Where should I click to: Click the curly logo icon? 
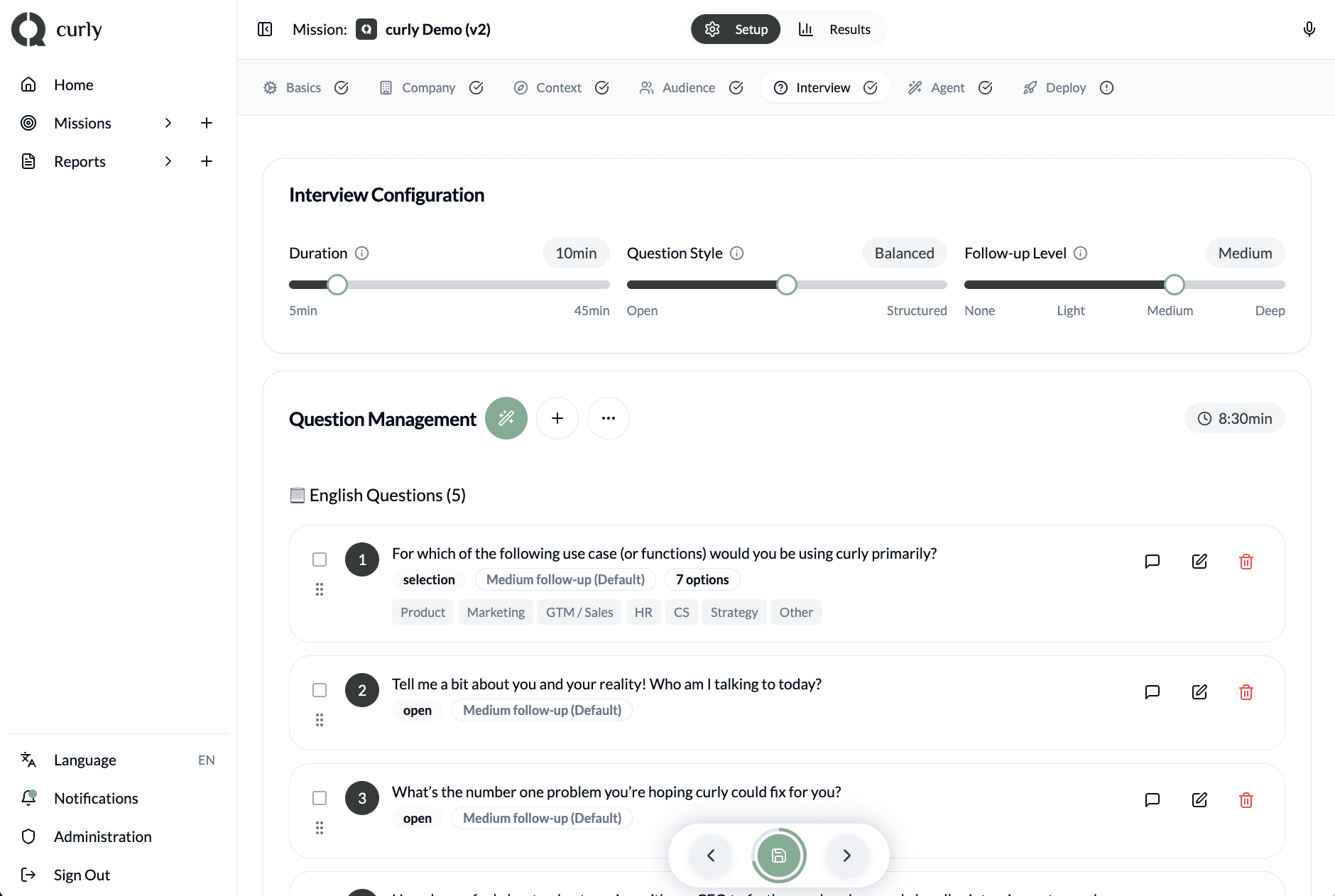28,29
